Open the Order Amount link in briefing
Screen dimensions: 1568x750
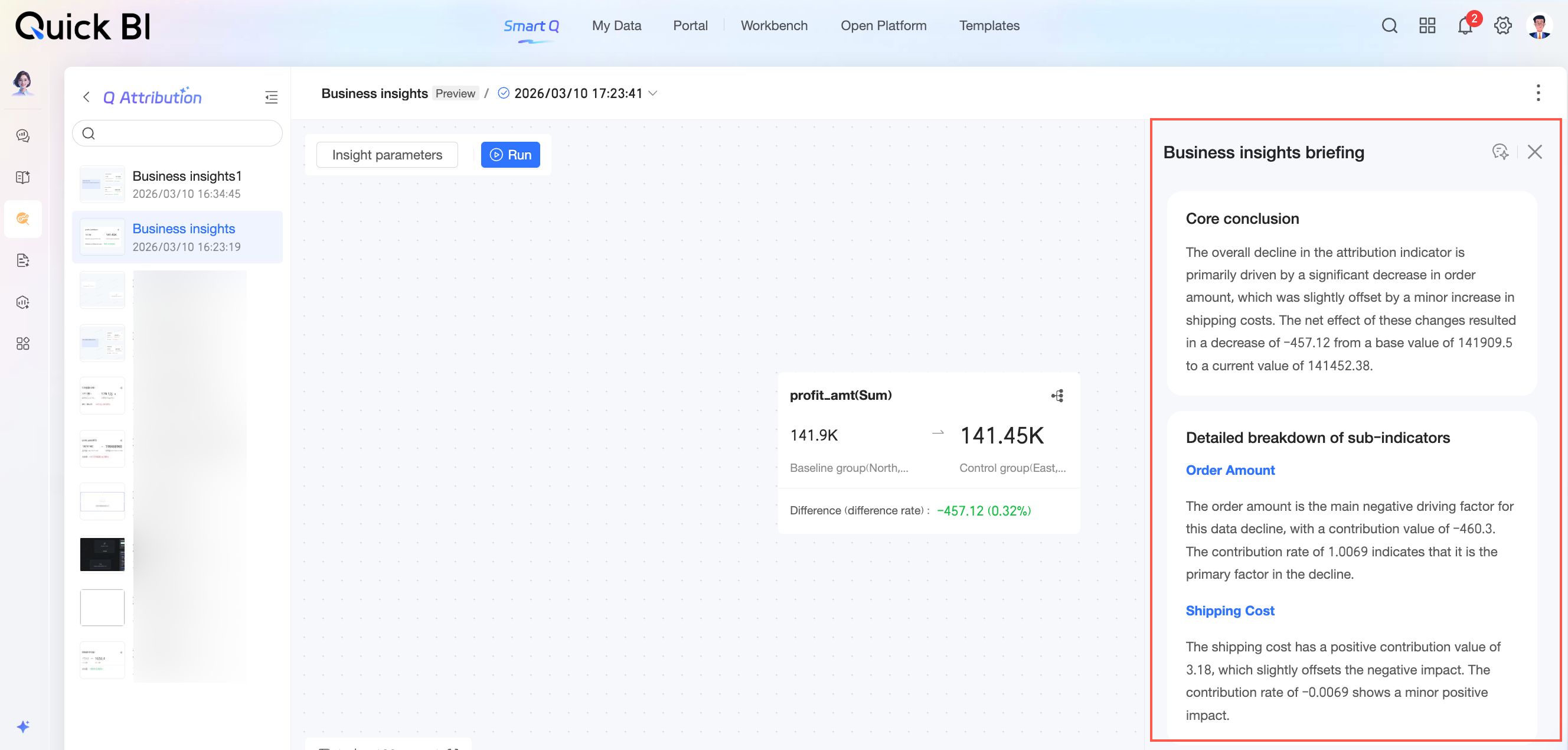(x=1230, y=470)
